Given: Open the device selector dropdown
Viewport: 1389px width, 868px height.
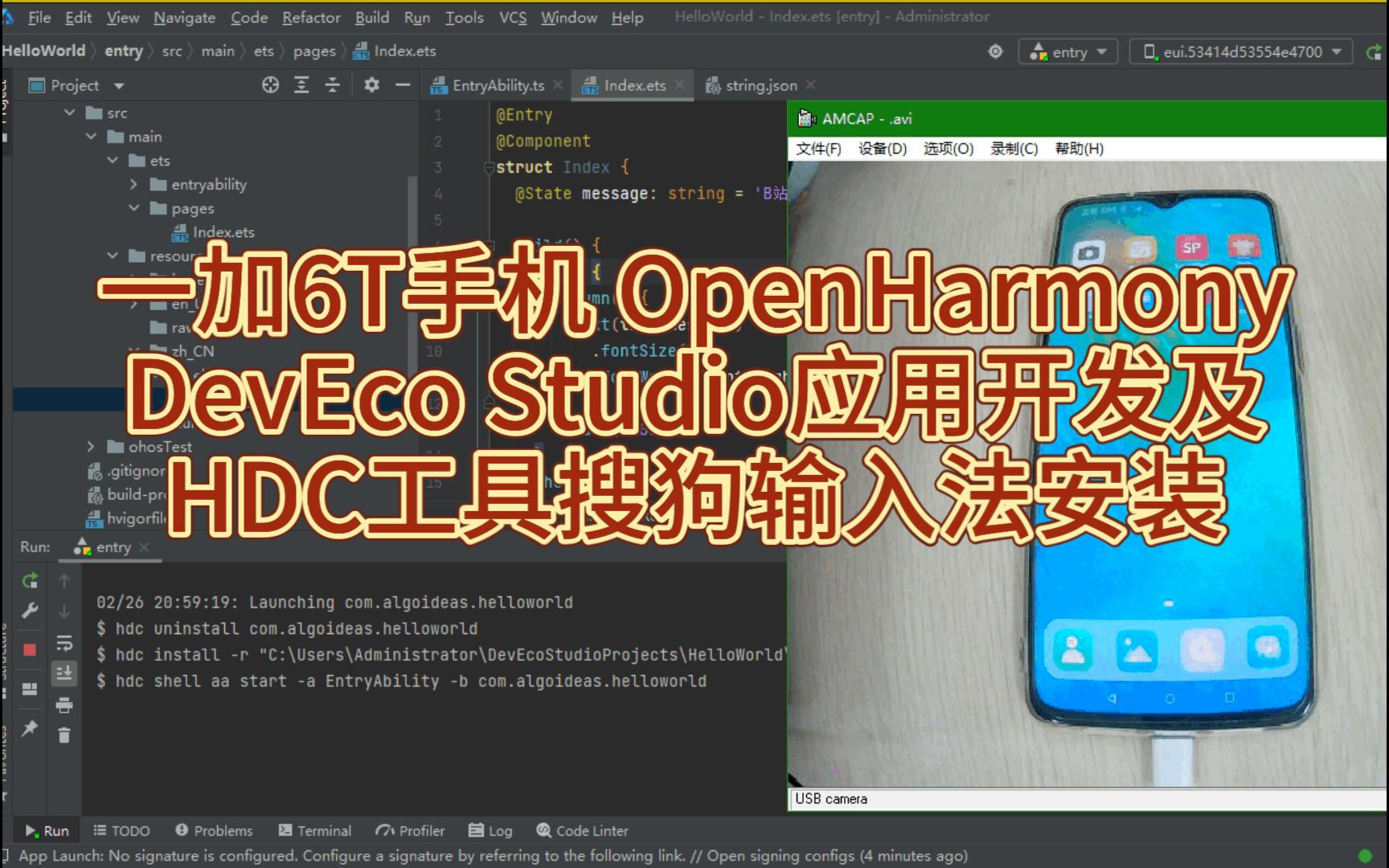Looking at the screenshot, I should (x=1240, y=51).
